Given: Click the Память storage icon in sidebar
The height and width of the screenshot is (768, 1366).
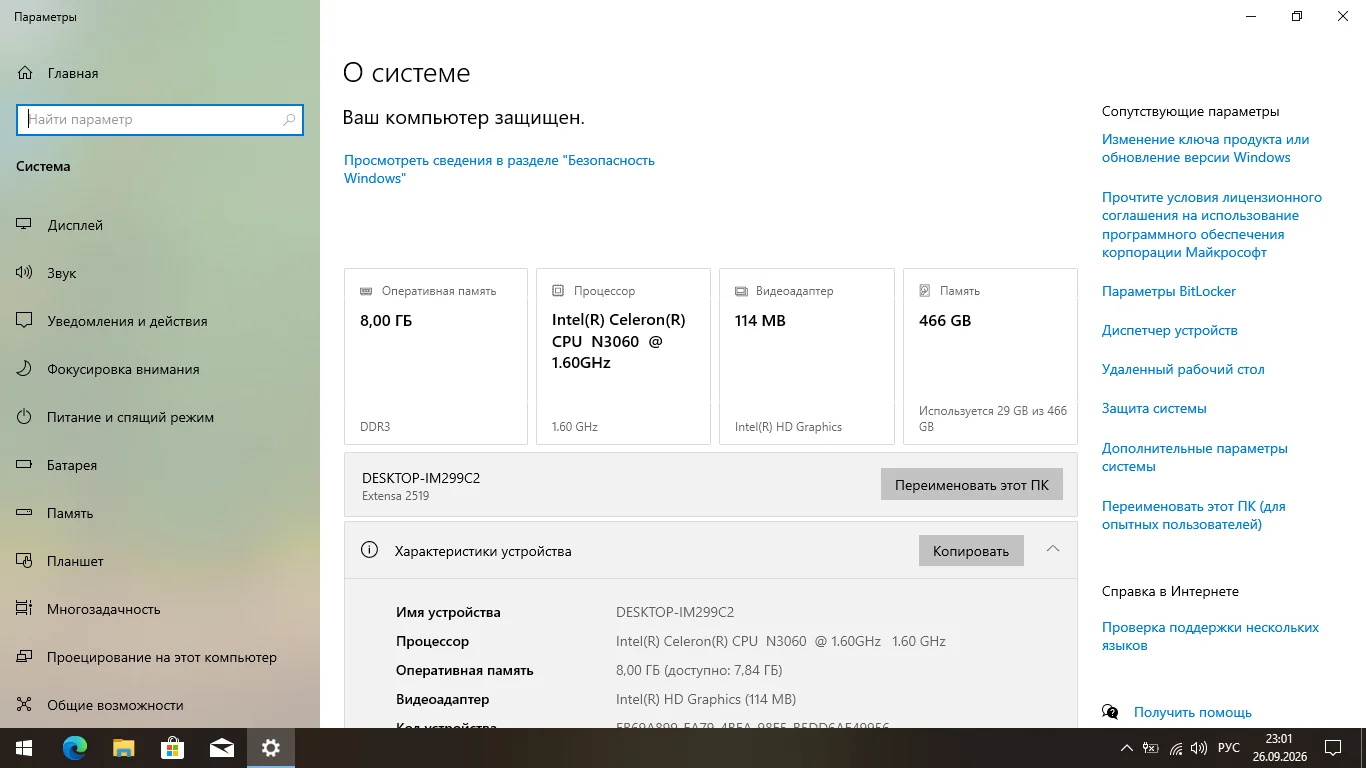Looking at the screenshot, I should 25,513.
